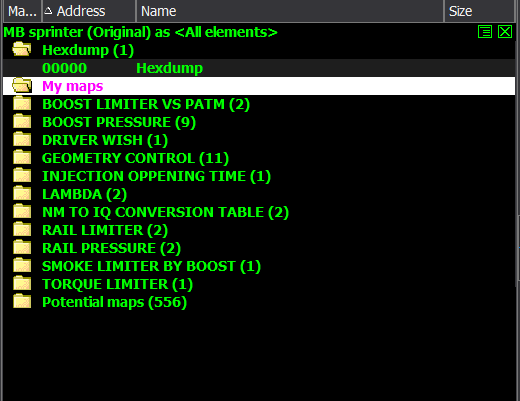Select NM TO IQ CONVERSION TABLE (2)

pos(165,212)
